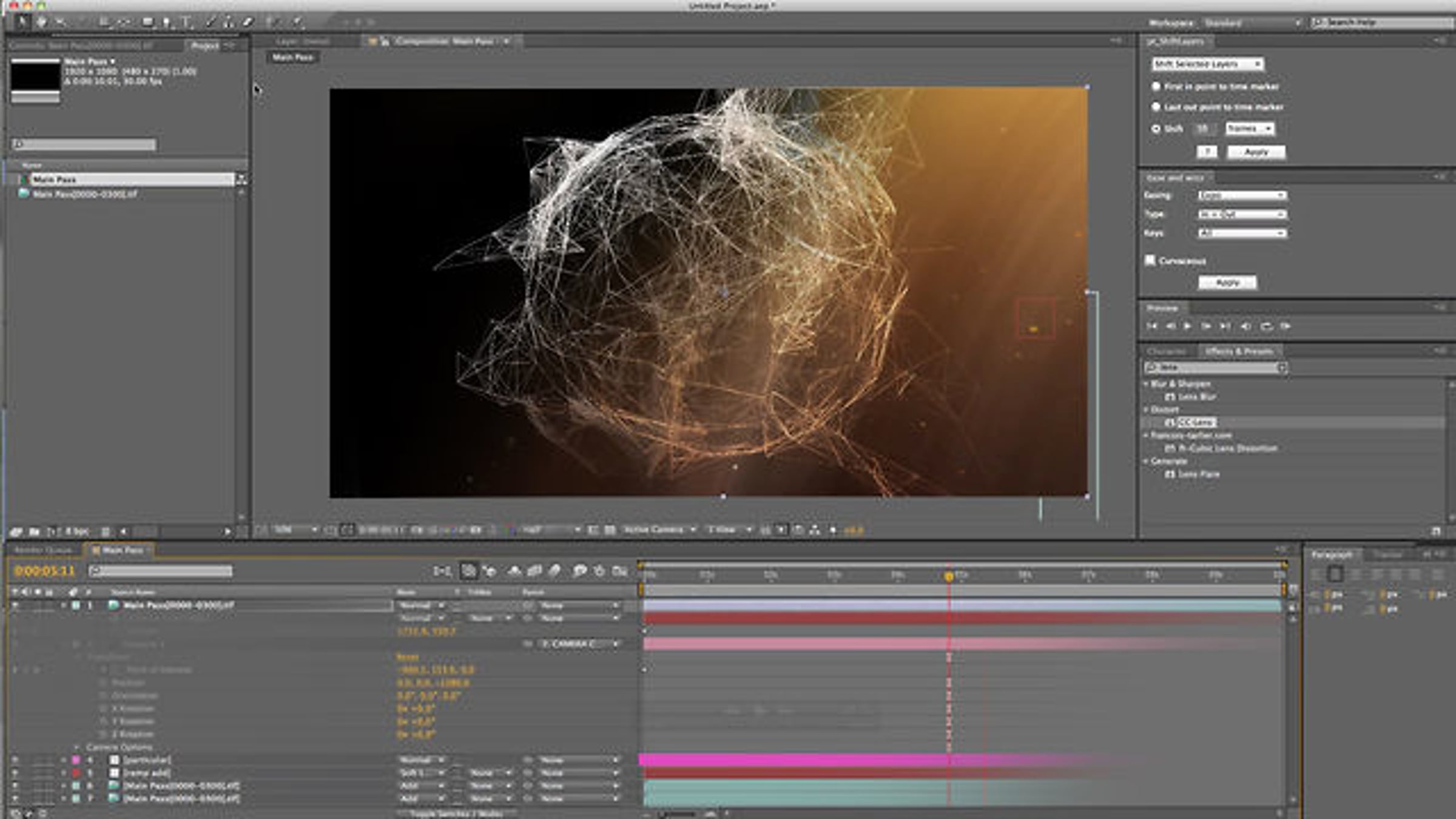
Task: Enable motion blur icon in timeline
Action: (x=554, y=571)
